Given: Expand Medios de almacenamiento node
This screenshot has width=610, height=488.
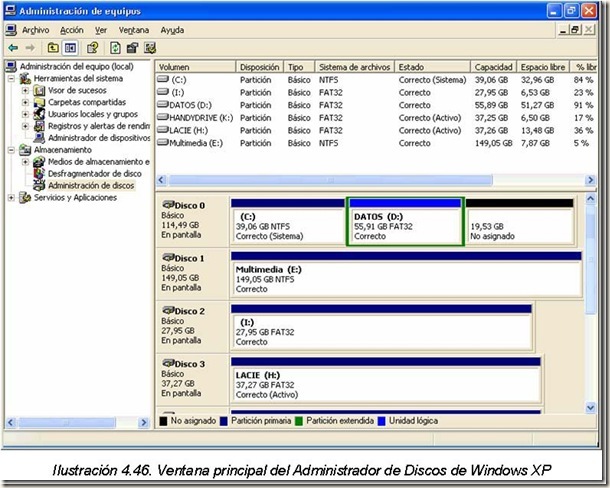Looking at the screenshot, I should (x=26, y=161).
